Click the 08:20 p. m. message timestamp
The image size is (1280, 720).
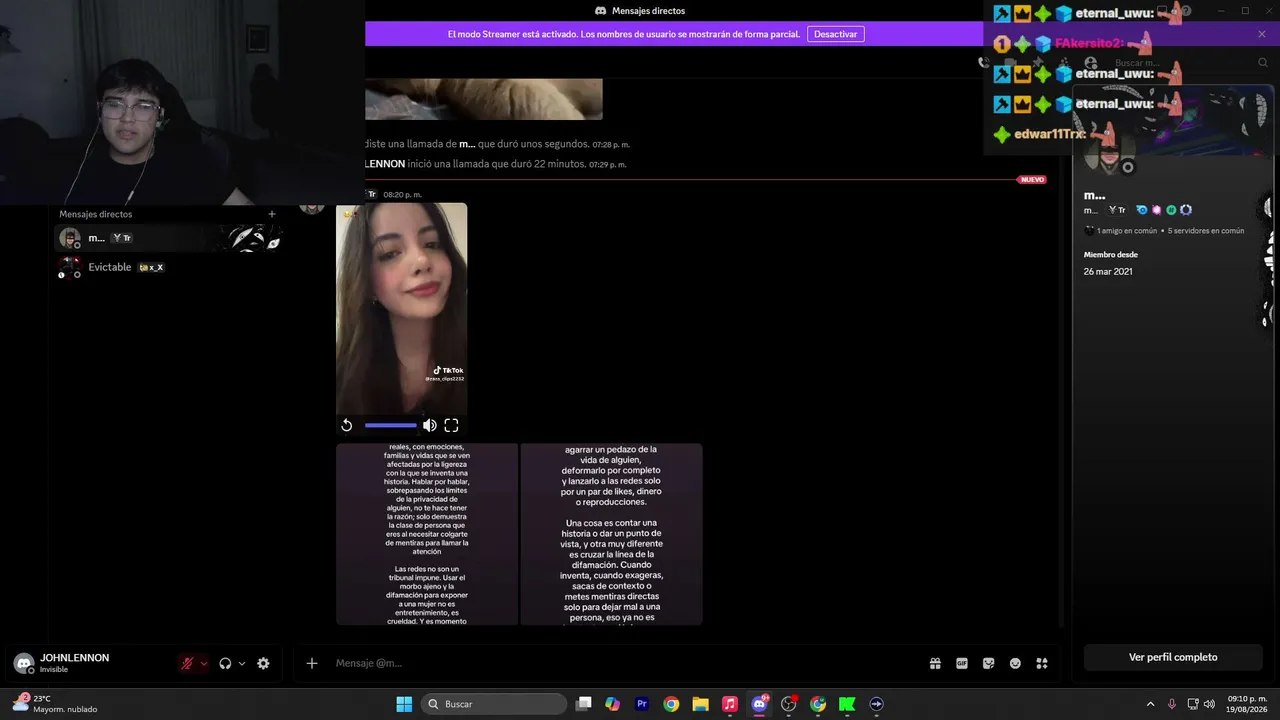pyautogui.click(x=403, y=195)
